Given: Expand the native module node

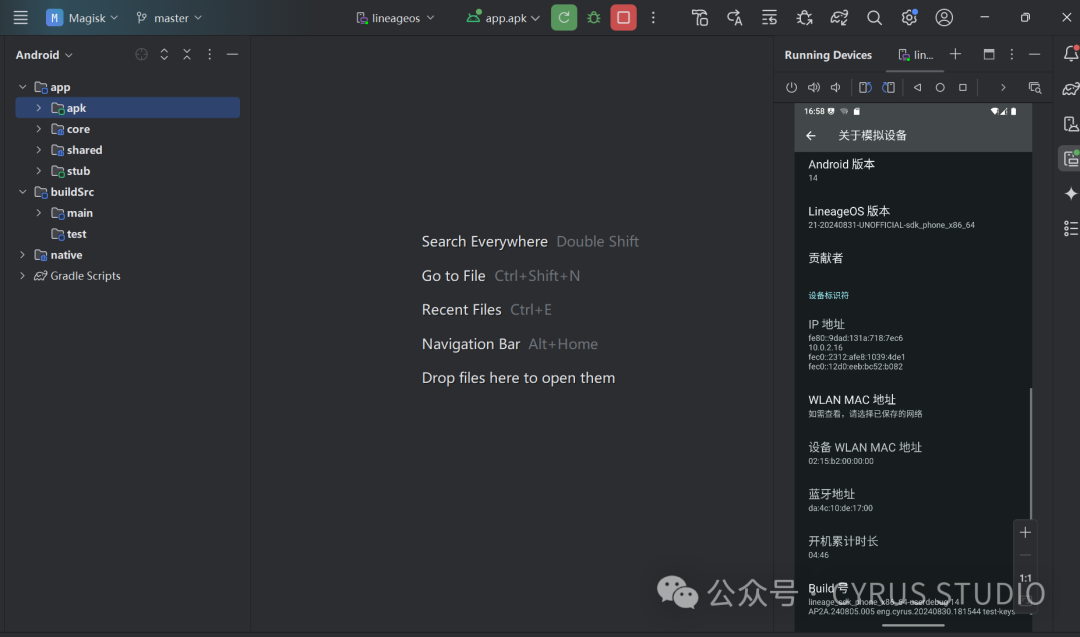Looking at the screenshot, I should point(23,255).
